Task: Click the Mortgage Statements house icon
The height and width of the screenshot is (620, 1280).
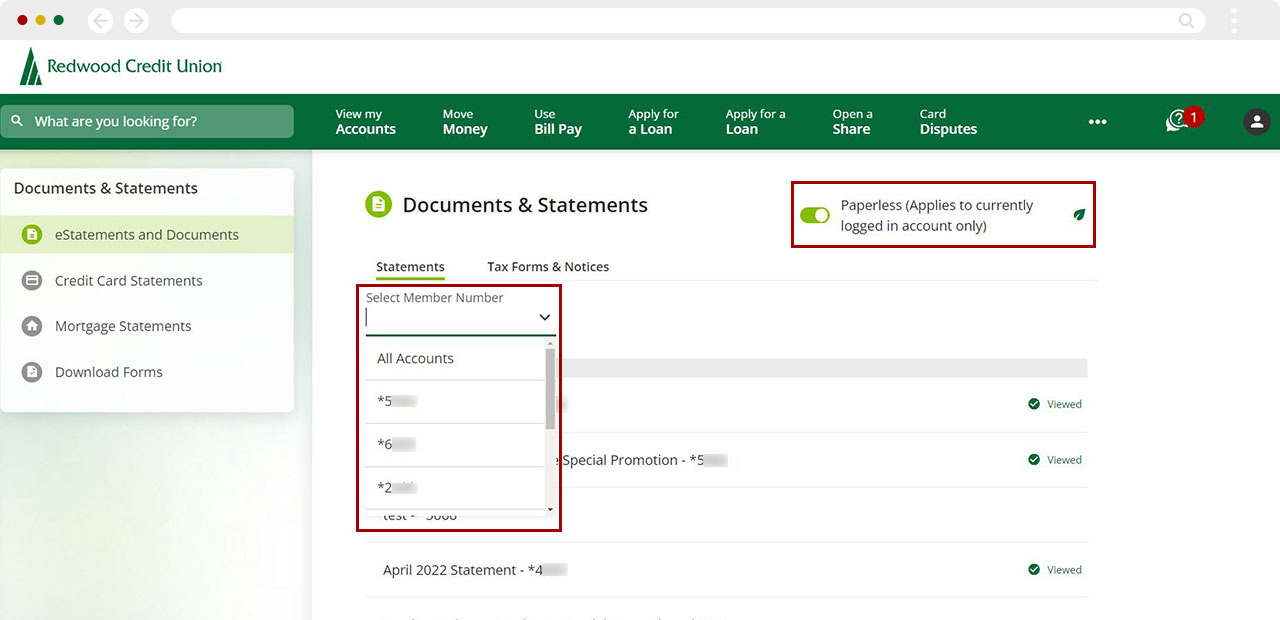Action: point(32,326)
